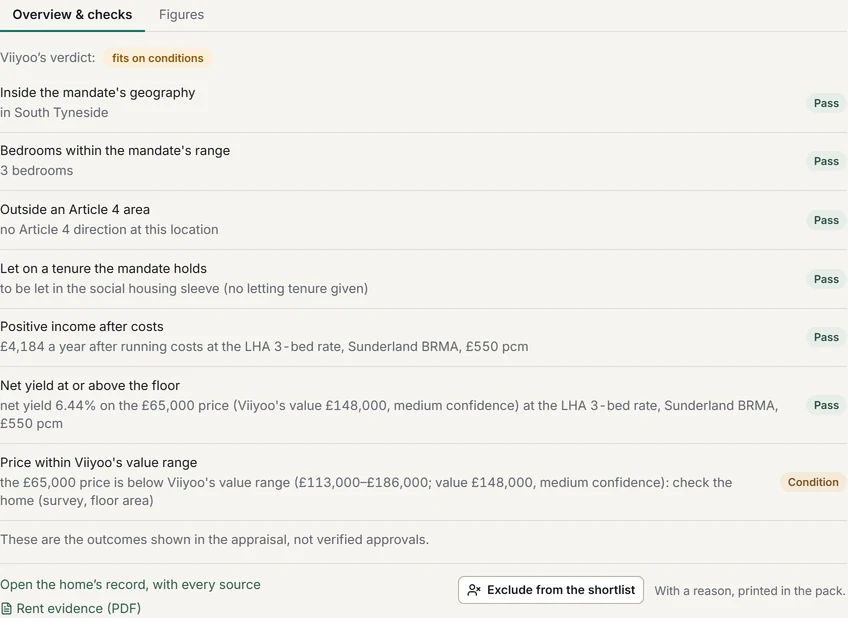The width and height of the screenshot is (848, 618).
Task: Click the 'not verified approvals' disclaimer line
Action: (214, 540)
